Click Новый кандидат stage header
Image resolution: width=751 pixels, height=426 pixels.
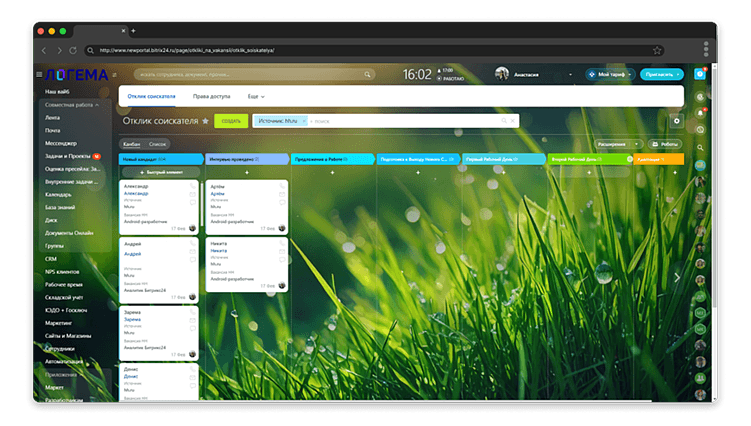coord(161,159)
